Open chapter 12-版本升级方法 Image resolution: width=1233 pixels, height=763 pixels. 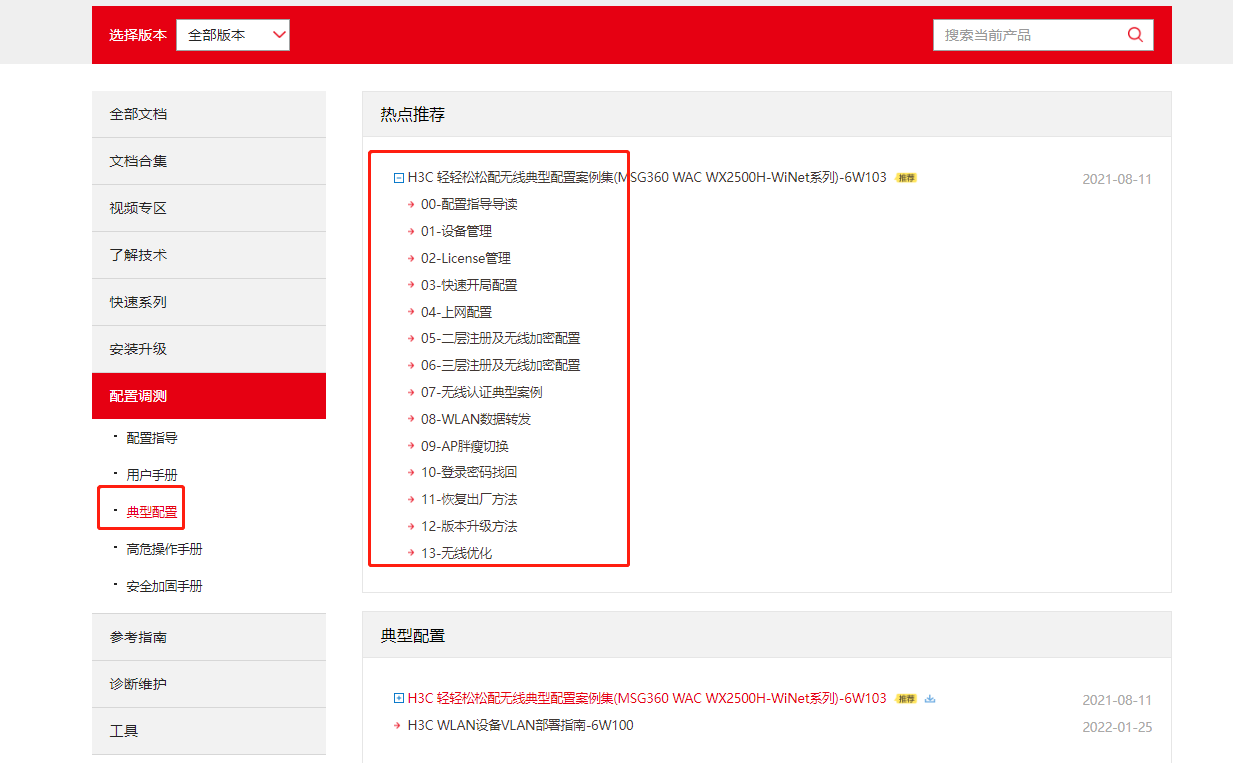click(x=469, y=526)
